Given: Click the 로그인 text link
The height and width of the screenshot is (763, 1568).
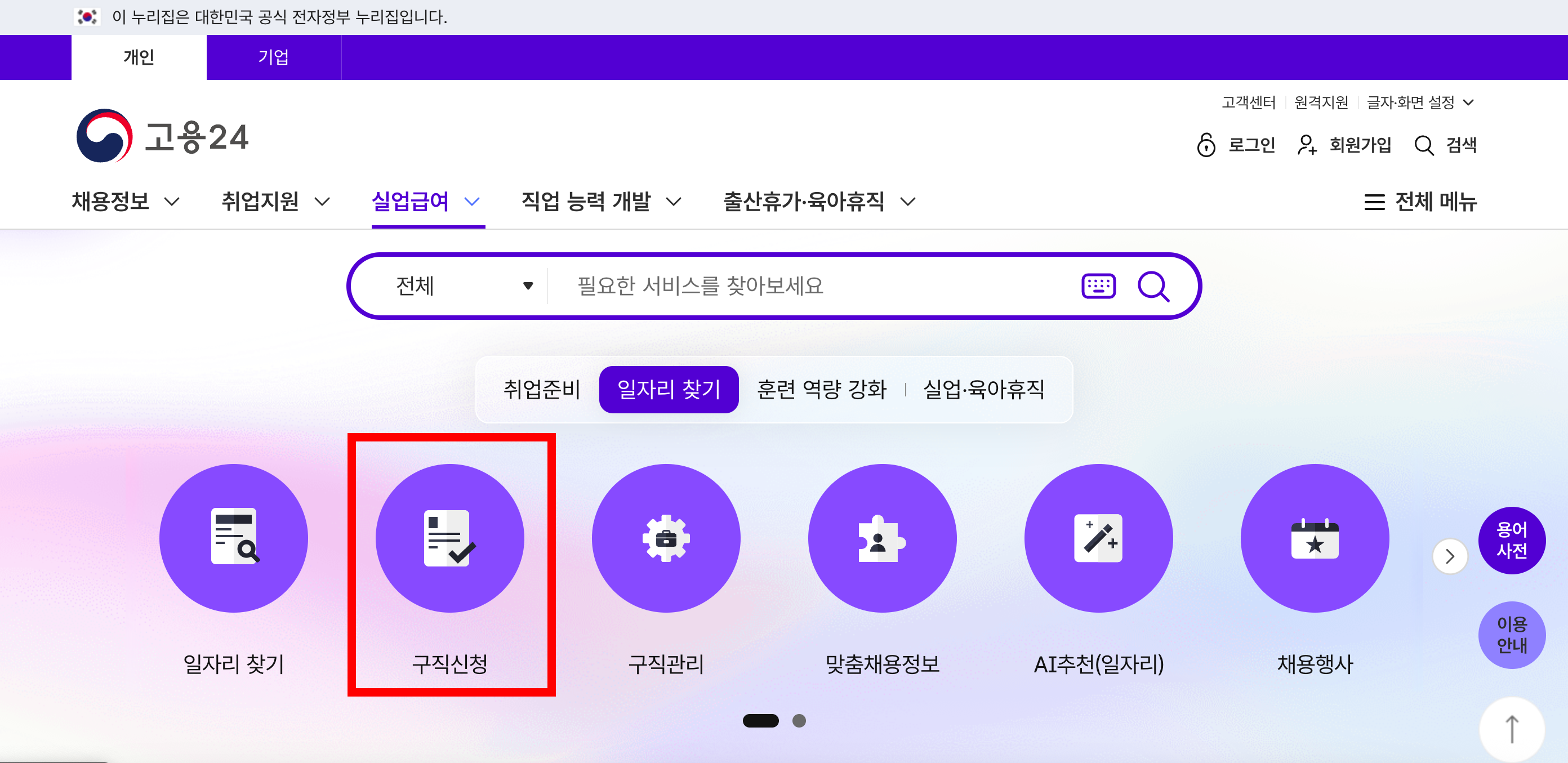Looking at the screenshot, I should coord(1251,145).
